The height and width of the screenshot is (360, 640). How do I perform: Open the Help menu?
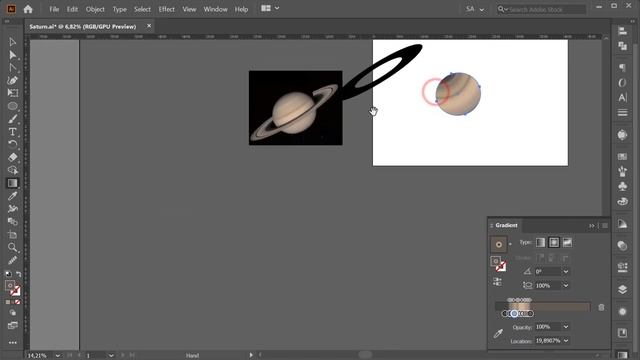pos(241,9)
